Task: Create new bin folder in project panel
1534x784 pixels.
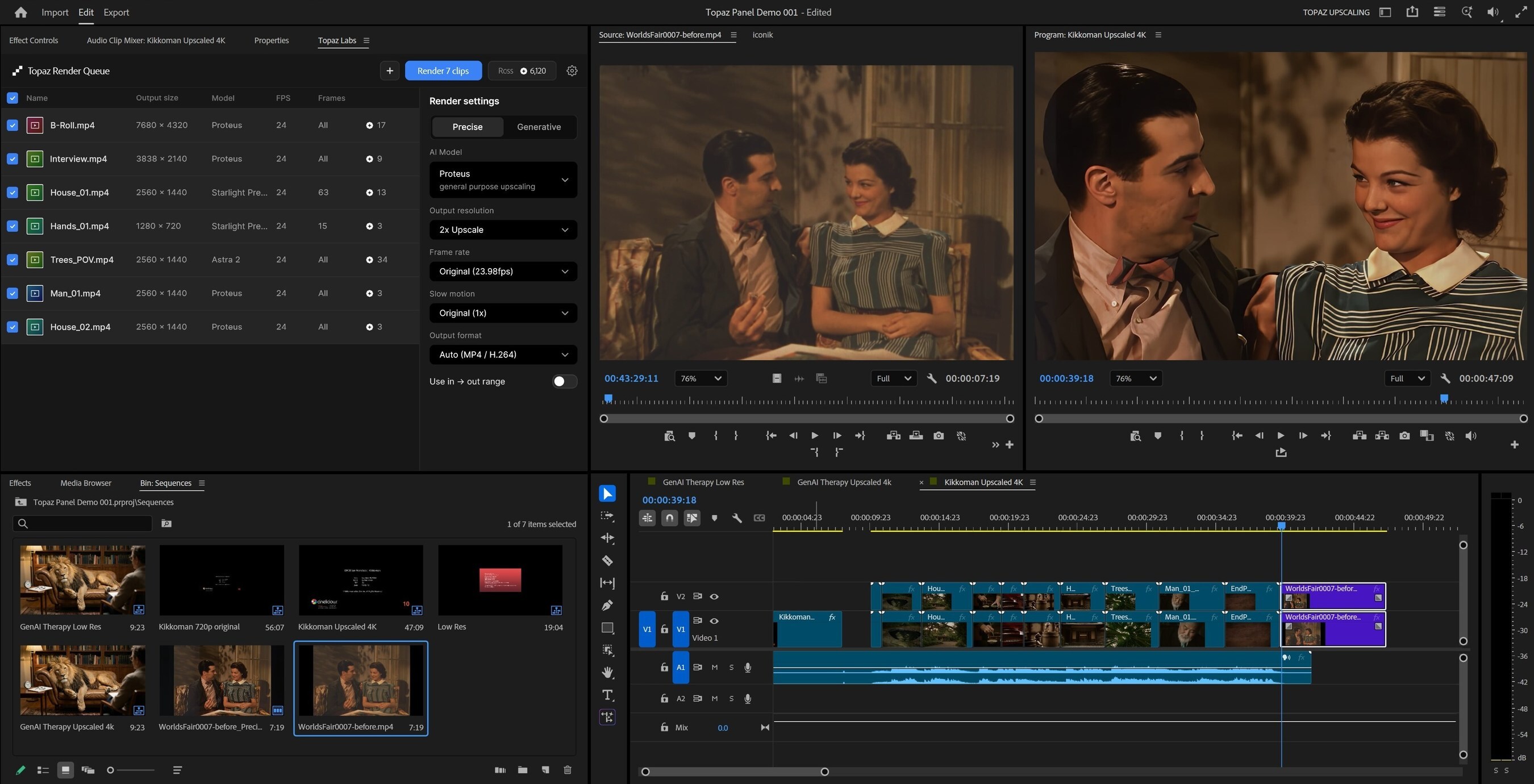Action: coord(522,770)
